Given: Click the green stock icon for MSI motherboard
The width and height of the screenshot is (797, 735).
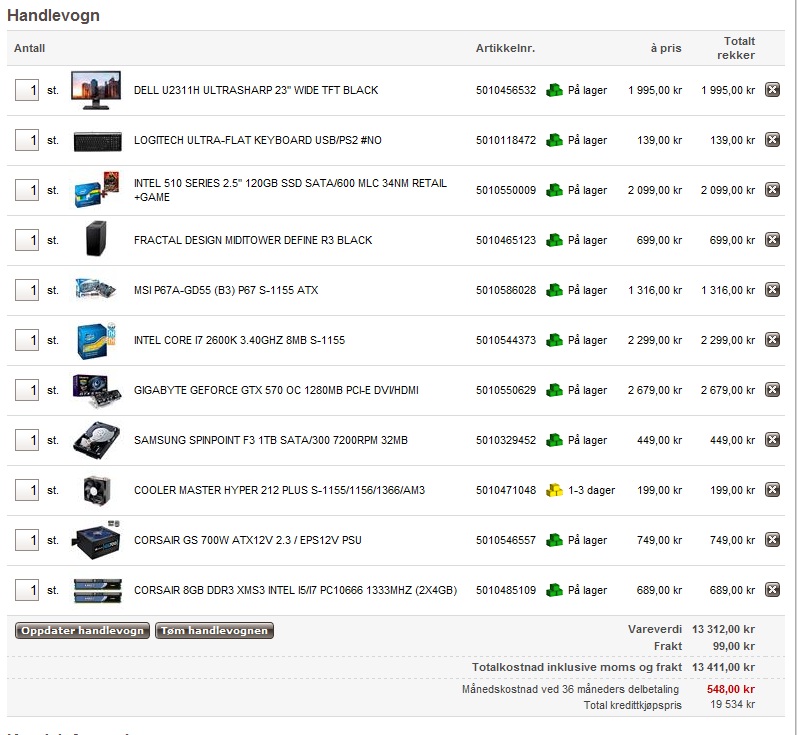Looking at the screenshot, I should tap(554, 290).
